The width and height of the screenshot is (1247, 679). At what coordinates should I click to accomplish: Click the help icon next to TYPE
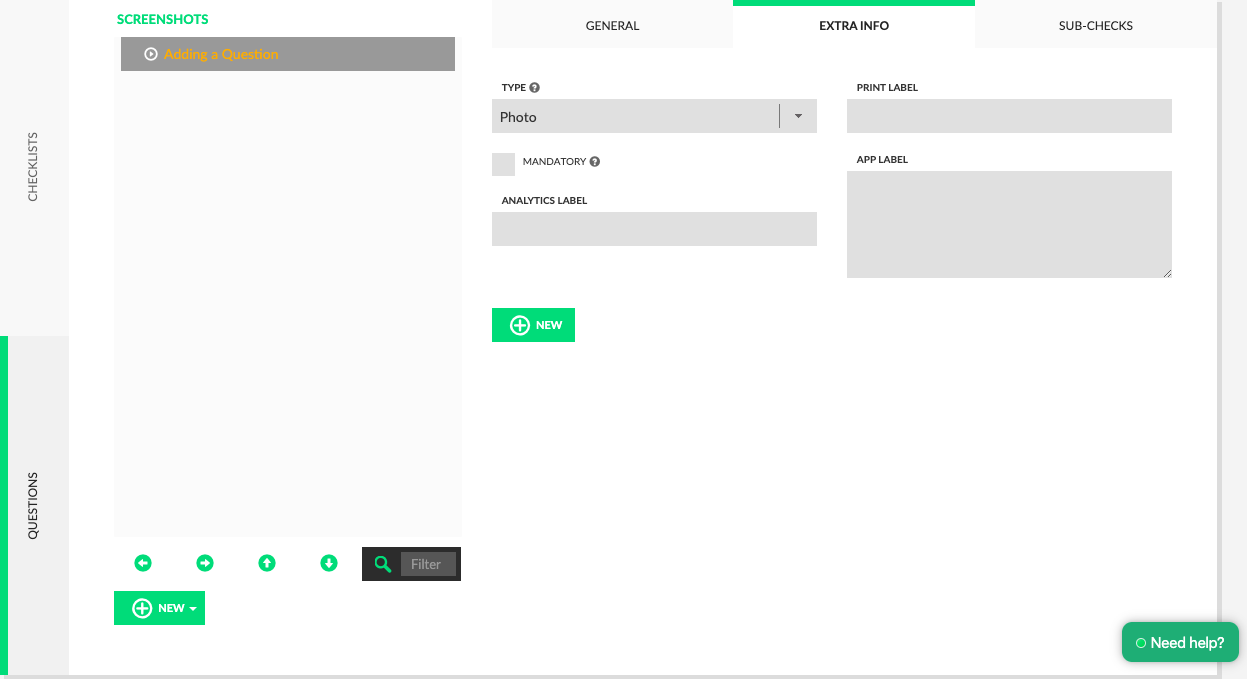[535, 88]
